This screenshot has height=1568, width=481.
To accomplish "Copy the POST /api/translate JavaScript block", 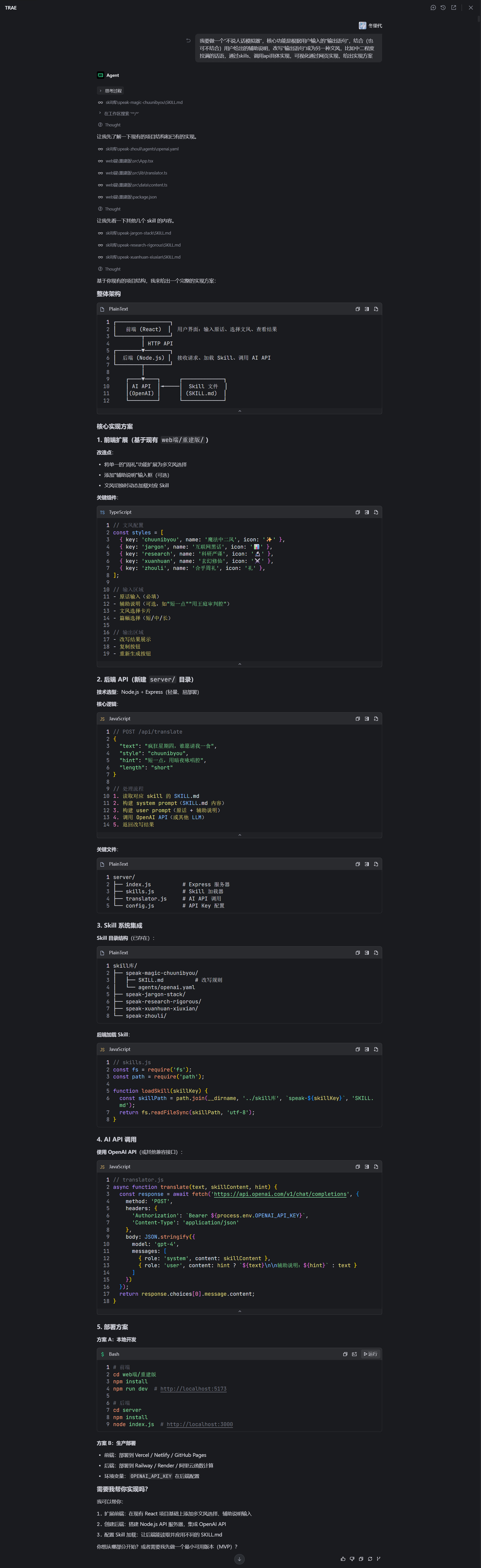I will (x=357, y=719).
